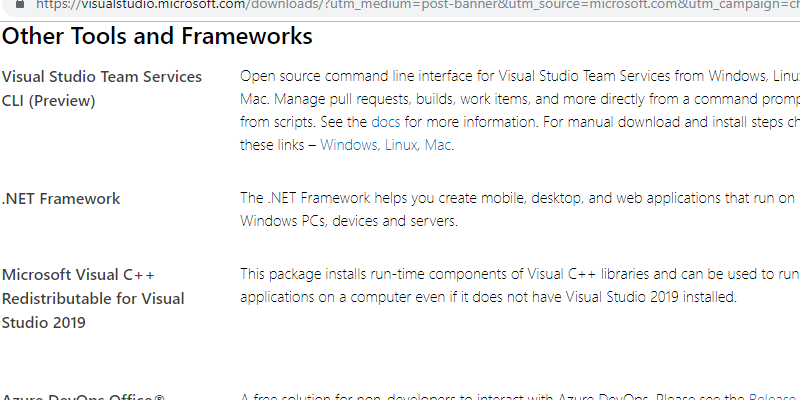This screenshot has width=800, height=400.
Task: Click the lock icon in address bar
Action: tap(14, 4)
